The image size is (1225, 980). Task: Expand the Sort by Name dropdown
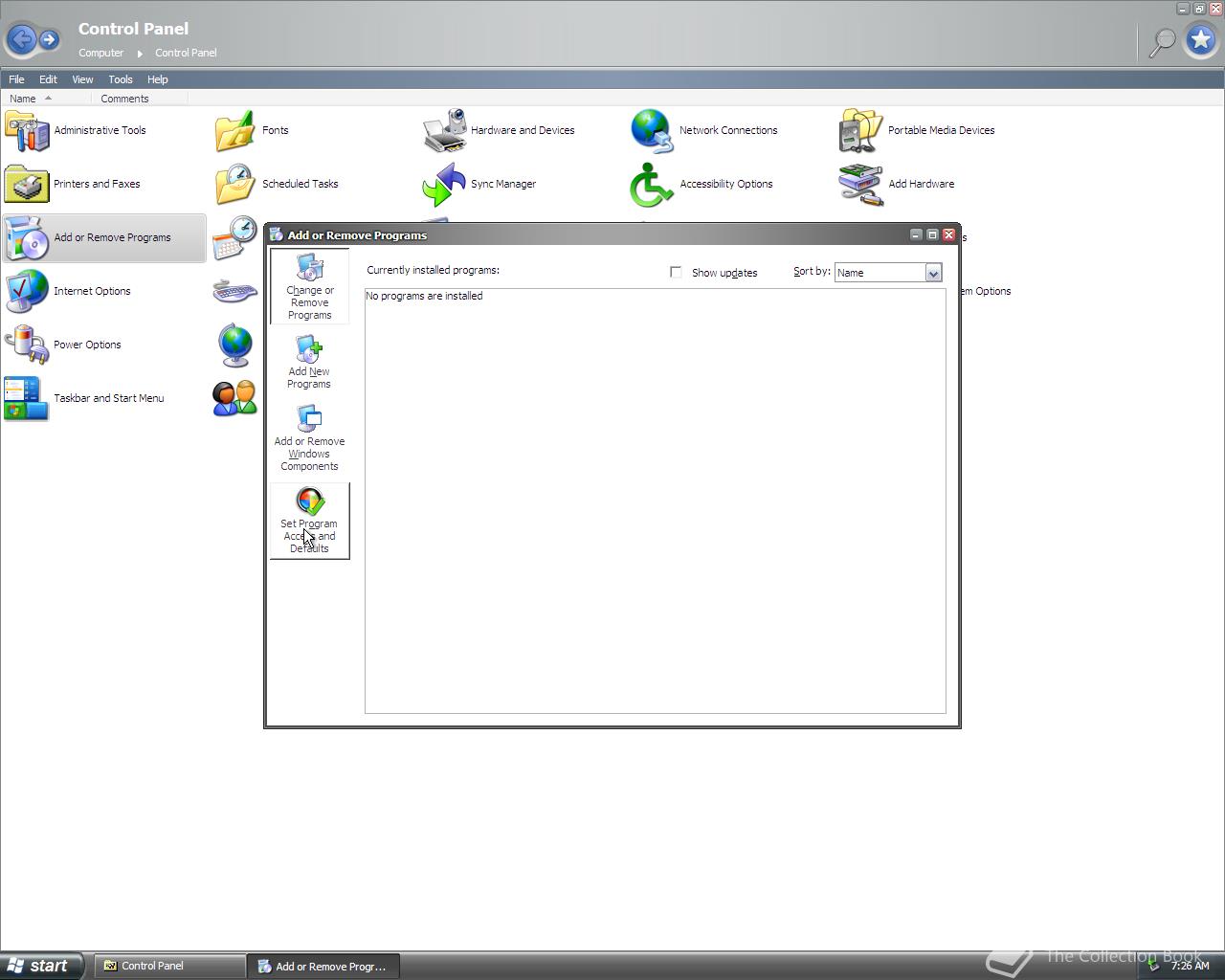pyautogui.click(x=933, y=273)
